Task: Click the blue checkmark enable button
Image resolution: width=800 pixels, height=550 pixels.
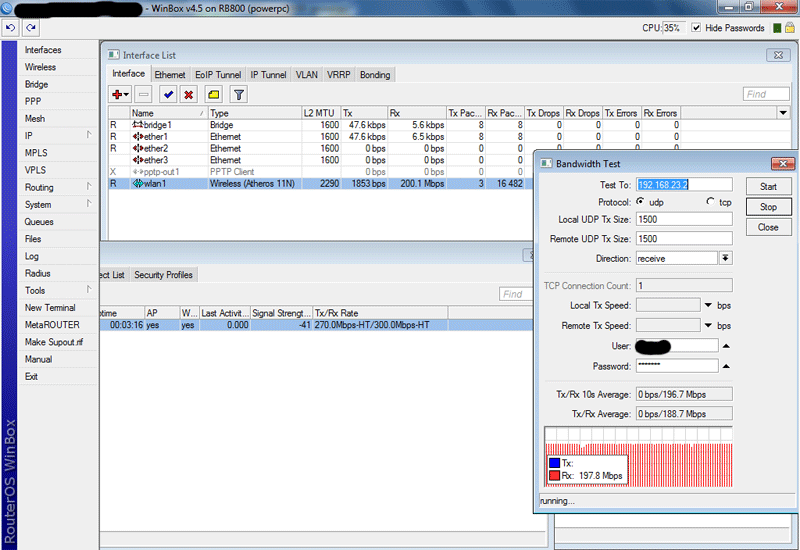Action: 168,94
